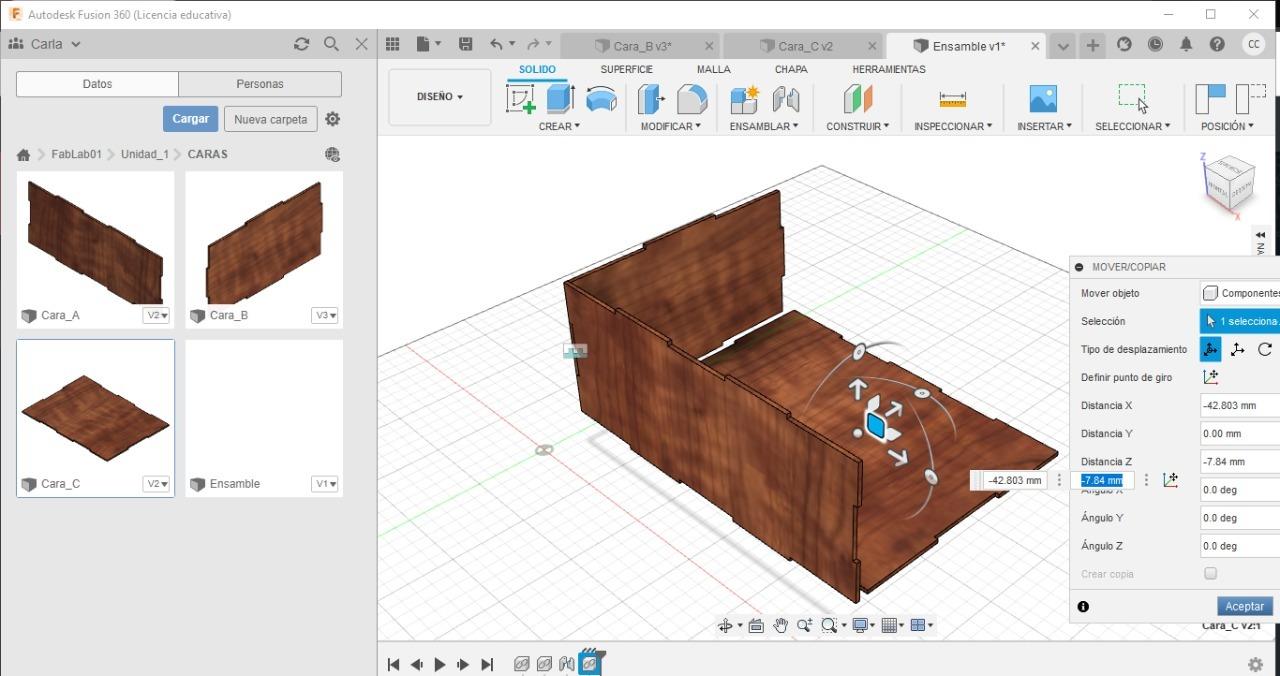The height and width of the screenshot is (676, 1280).
Task: Select the Extrude tool icon
Action: pyautogui.click(x=560, y=99)
